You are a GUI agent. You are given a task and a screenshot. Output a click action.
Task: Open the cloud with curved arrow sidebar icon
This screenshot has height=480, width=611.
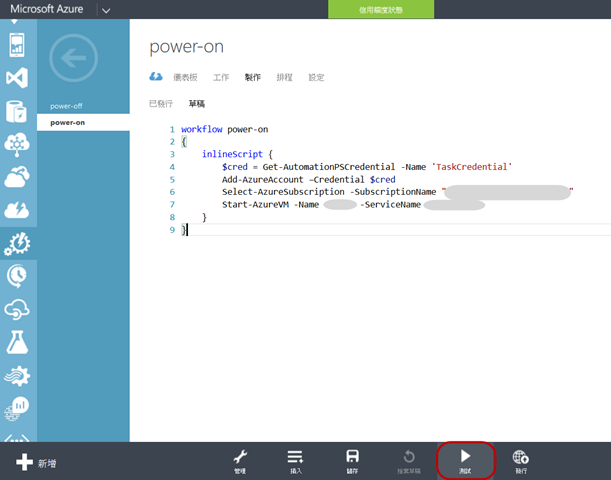(x=17, y=177)
